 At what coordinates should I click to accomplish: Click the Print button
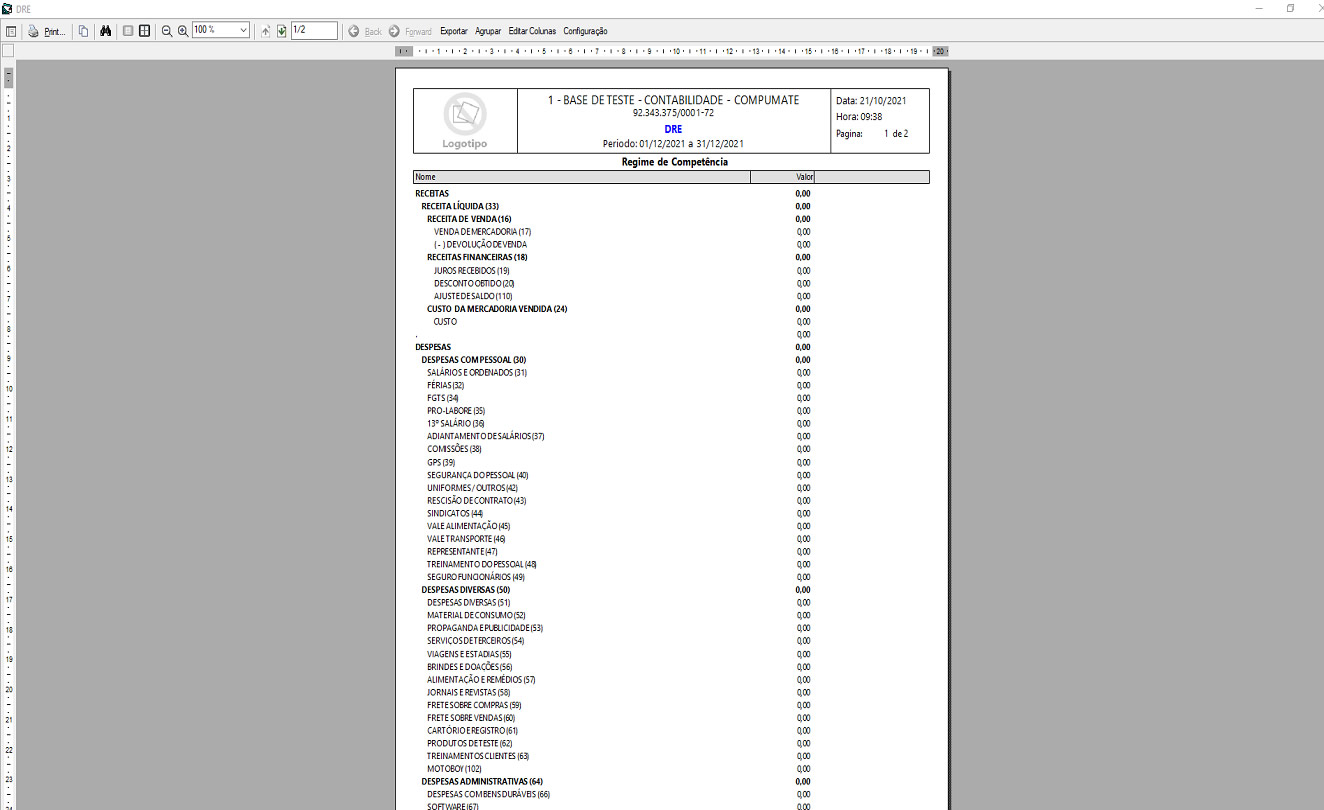pyautogui.click(x=46, y=31)
